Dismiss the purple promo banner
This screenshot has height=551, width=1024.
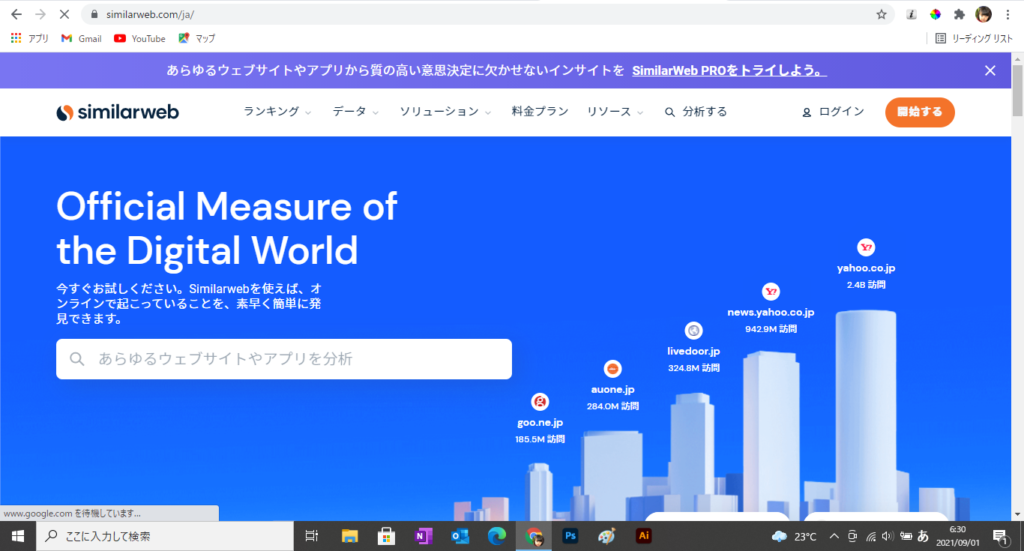point(990,71)
